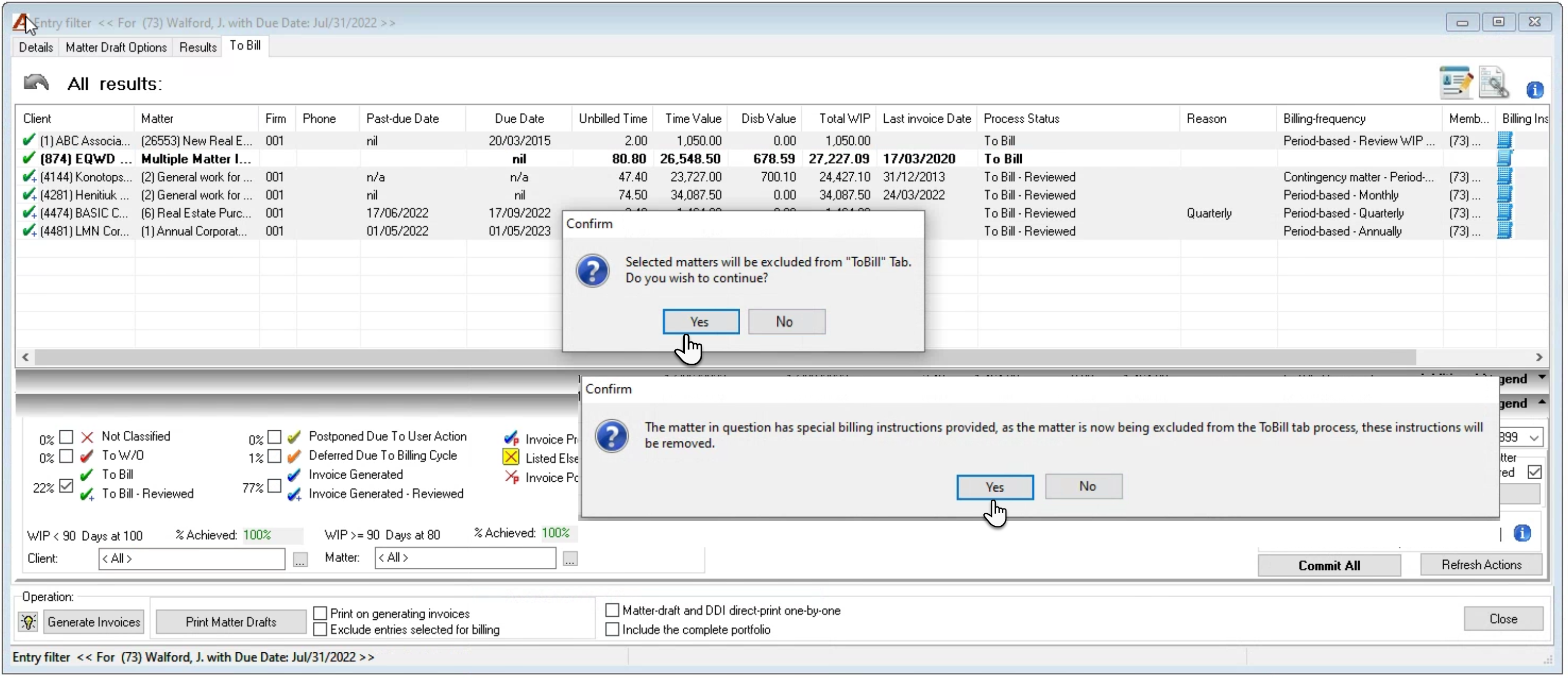This screenshot has width=1568, height=678.
Task: Open billing instructions icon for ABC Associa row
Action: pos(1504,141)
